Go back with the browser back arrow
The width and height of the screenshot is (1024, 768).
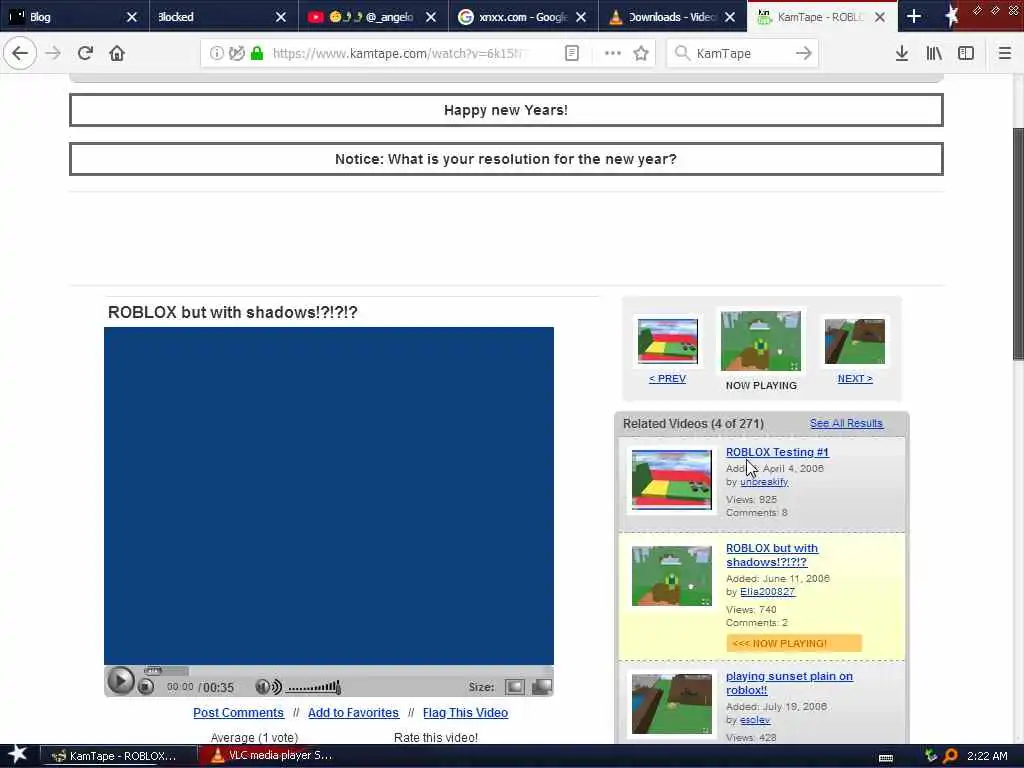coord(20,53)
